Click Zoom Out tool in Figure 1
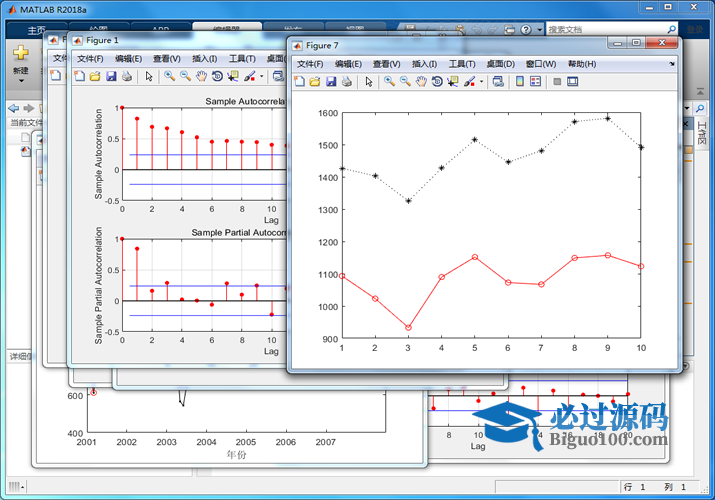 tap(185, 76)
